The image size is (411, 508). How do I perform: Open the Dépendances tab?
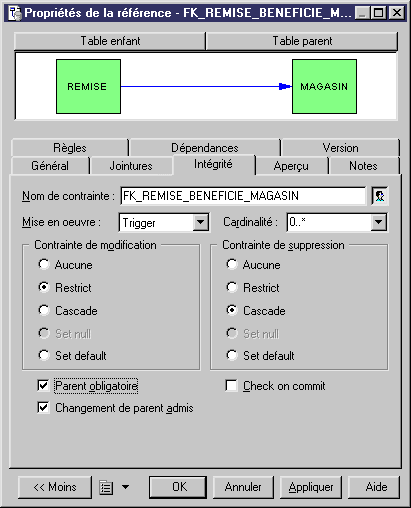coord(205,148)
